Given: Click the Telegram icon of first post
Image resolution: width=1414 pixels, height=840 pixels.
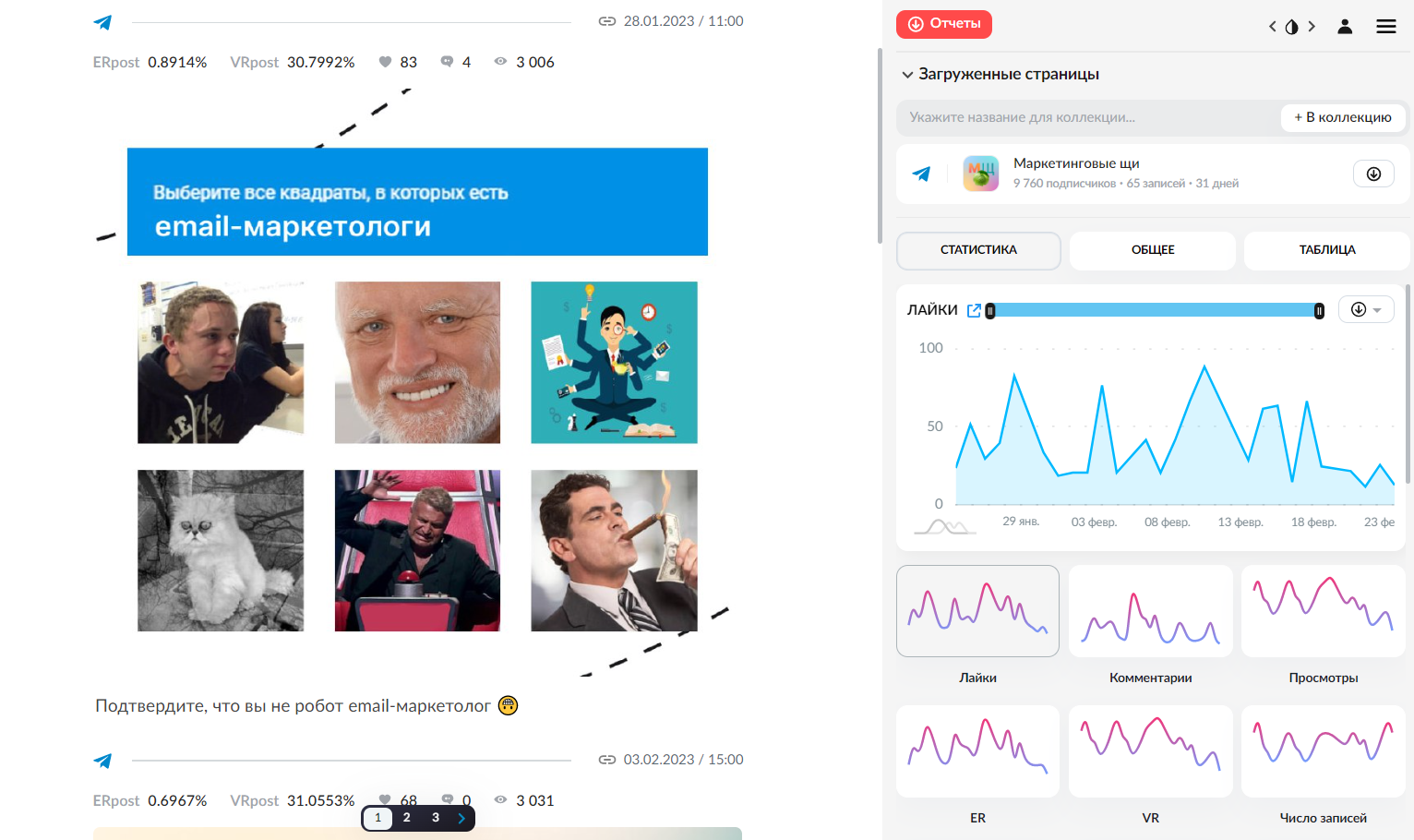Looking at the screenshot, I should click(x=102, y=22).
